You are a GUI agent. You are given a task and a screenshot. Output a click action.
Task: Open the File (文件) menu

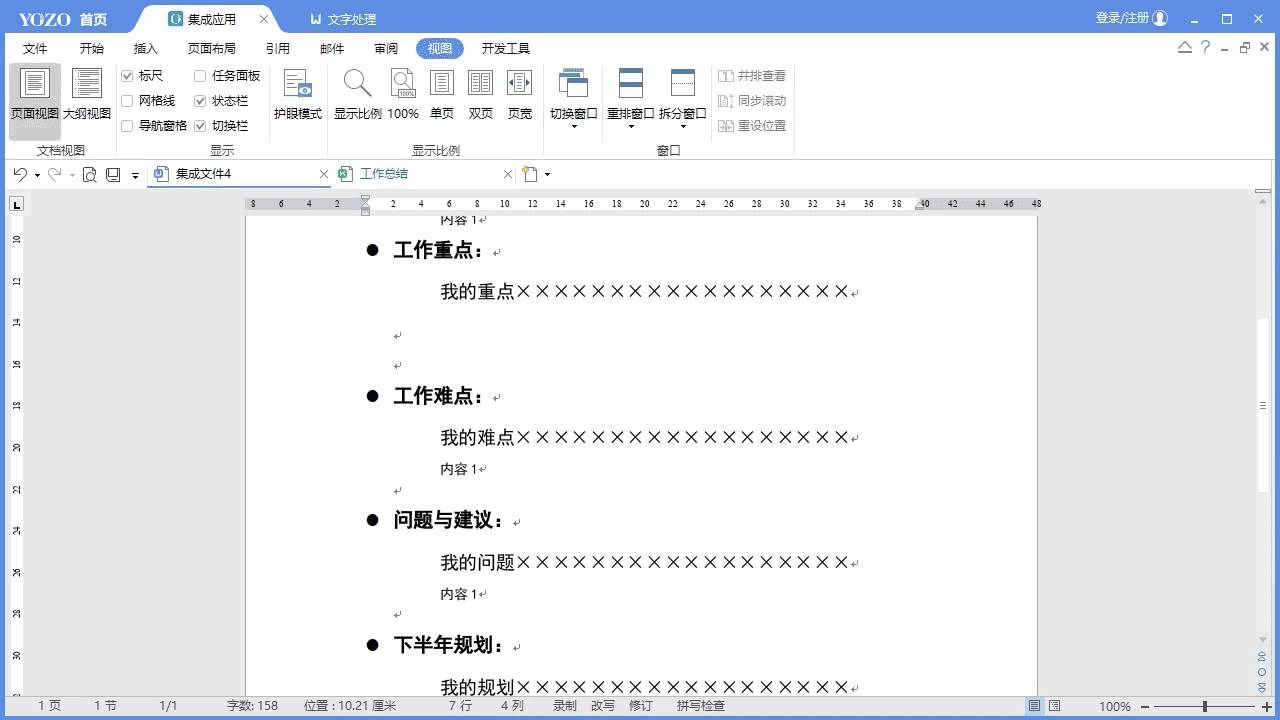click(35, 48)
